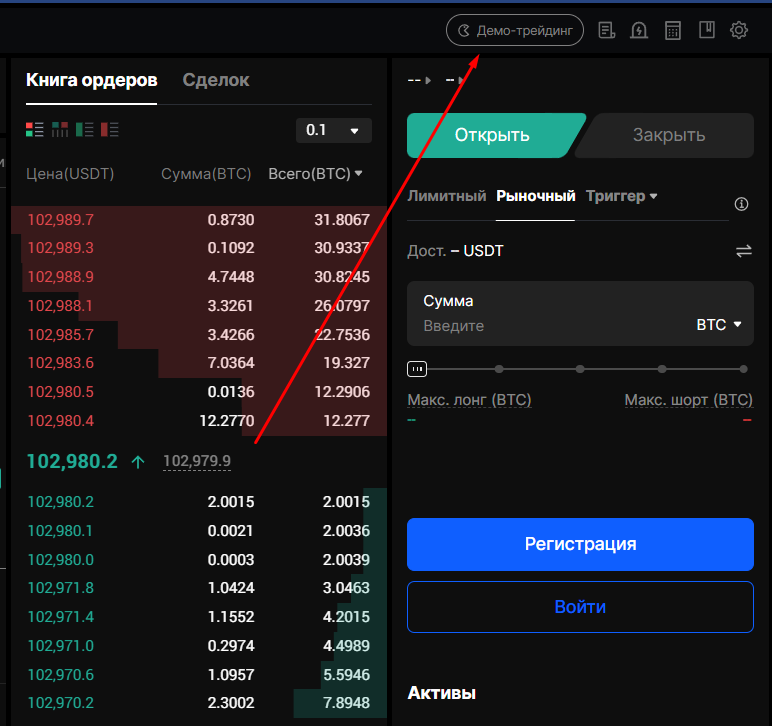Click the bookmark guide icon

pyautogui.click(x=706, y=30)
